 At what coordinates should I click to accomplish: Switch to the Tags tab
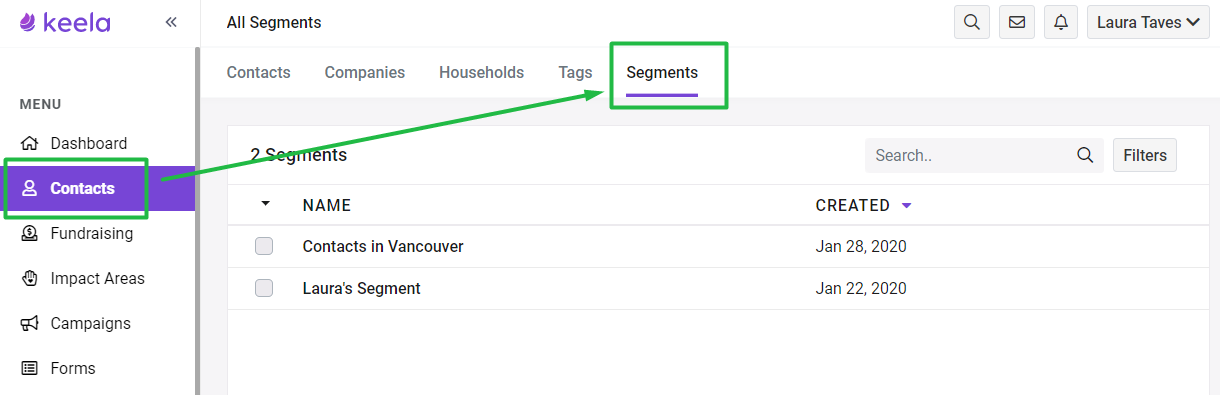[x=575, y=72]
